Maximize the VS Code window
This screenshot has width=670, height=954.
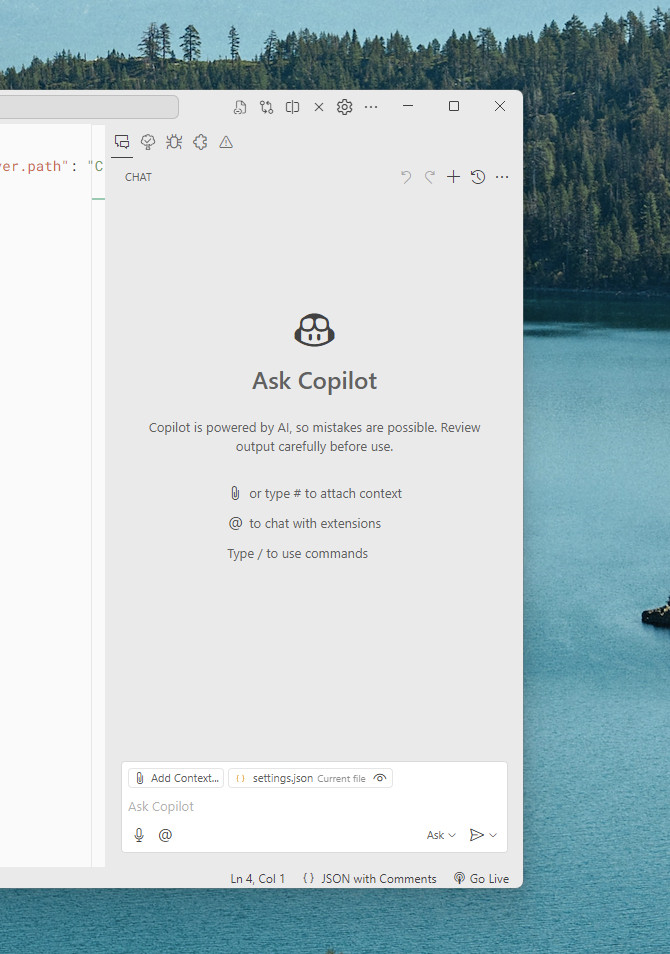pos(453,106)
